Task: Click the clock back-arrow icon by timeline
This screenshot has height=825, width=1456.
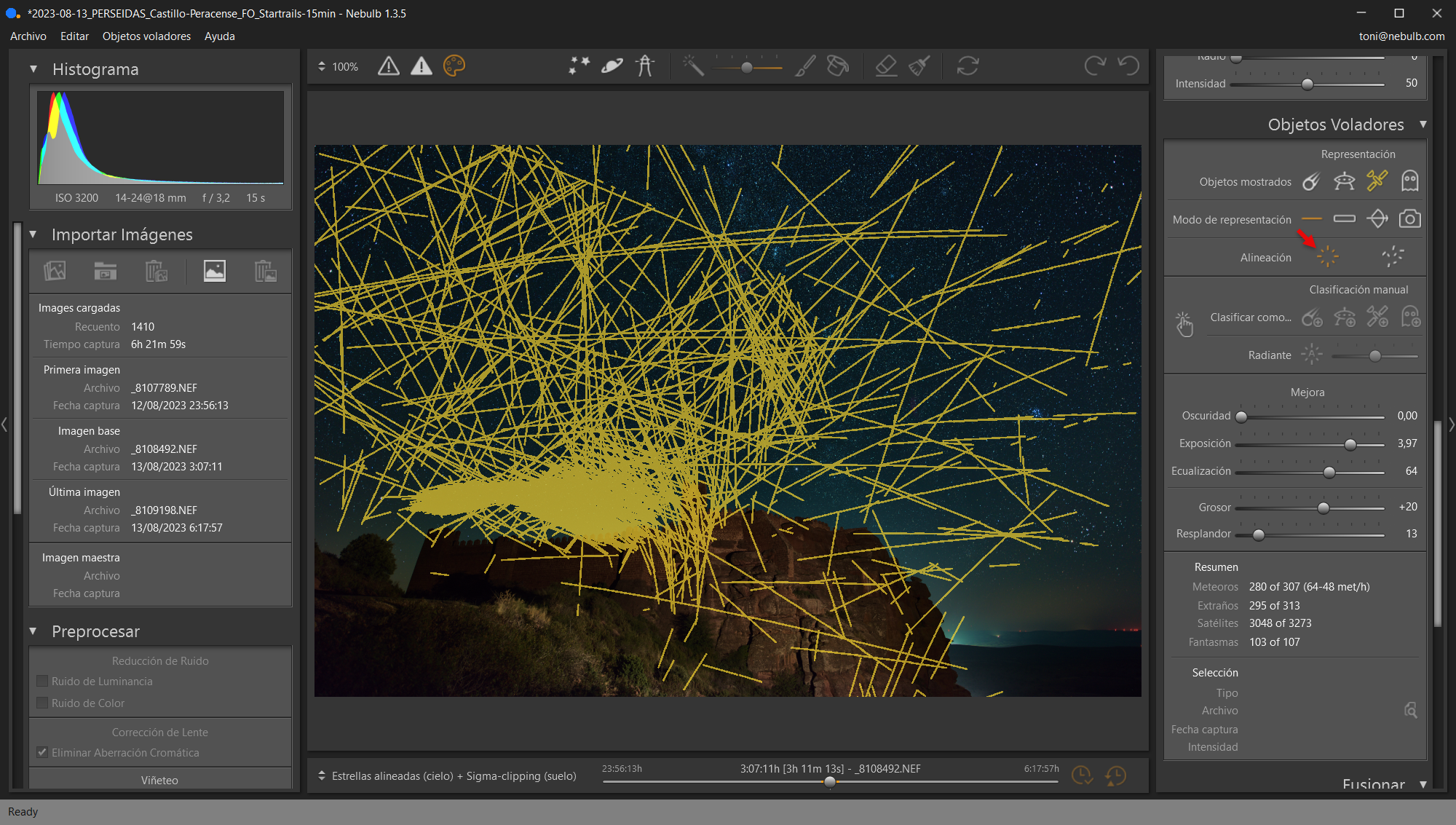Action: tap(1115, 775)
